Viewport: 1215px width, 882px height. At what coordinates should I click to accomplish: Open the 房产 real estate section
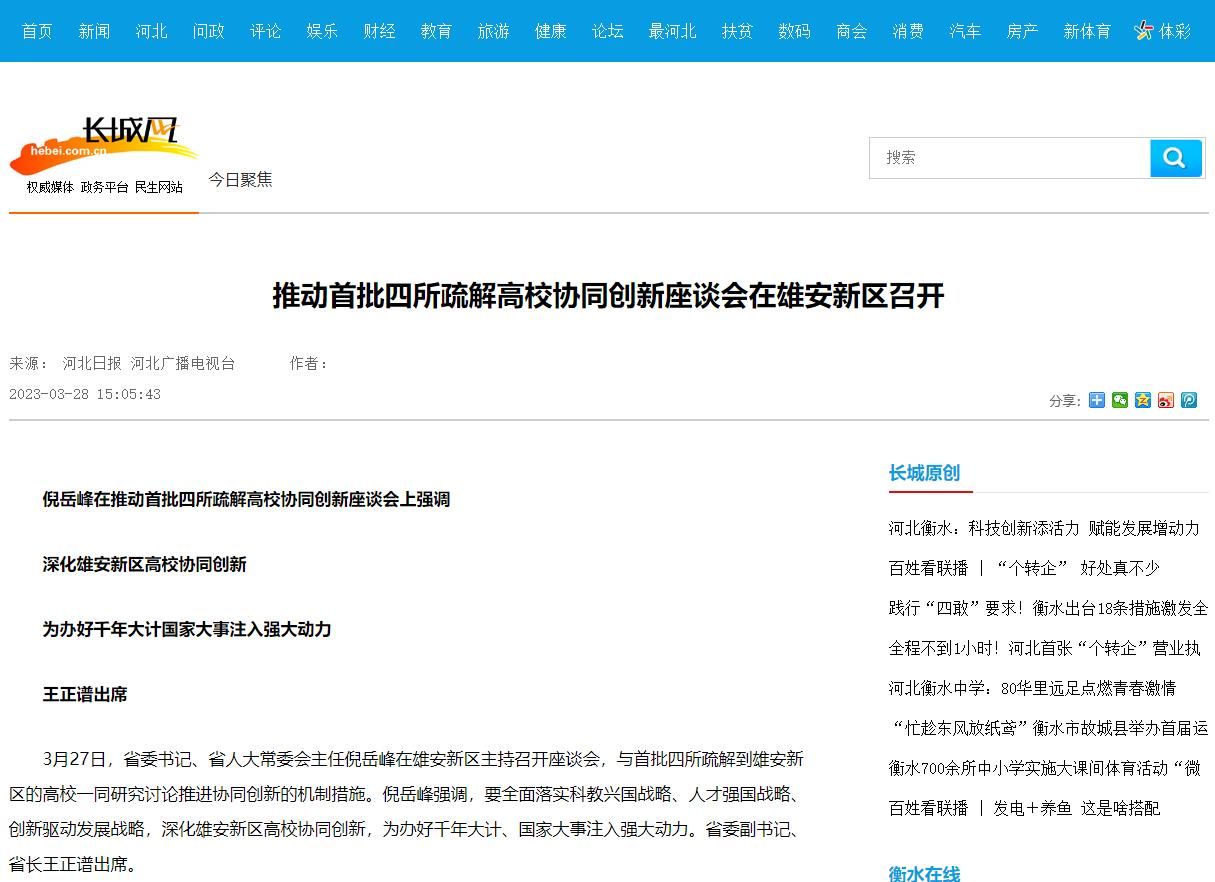(1022, 31)
